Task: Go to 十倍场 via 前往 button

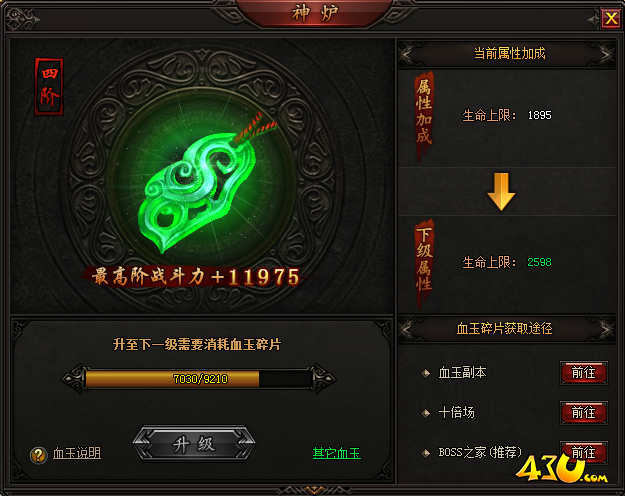Action: (584, 413)
